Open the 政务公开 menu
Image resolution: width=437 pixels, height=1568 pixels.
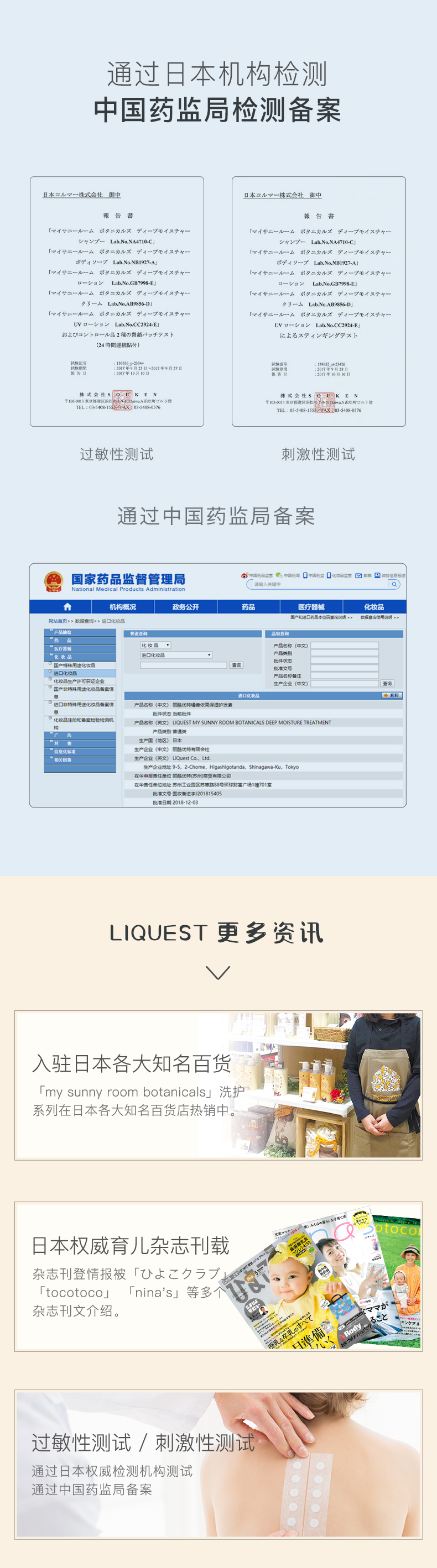(x=185, y=607)
